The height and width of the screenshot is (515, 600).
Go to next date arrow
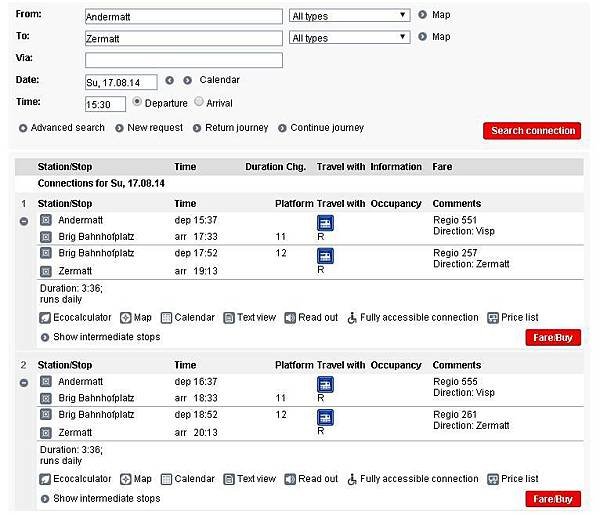[188, 80]
